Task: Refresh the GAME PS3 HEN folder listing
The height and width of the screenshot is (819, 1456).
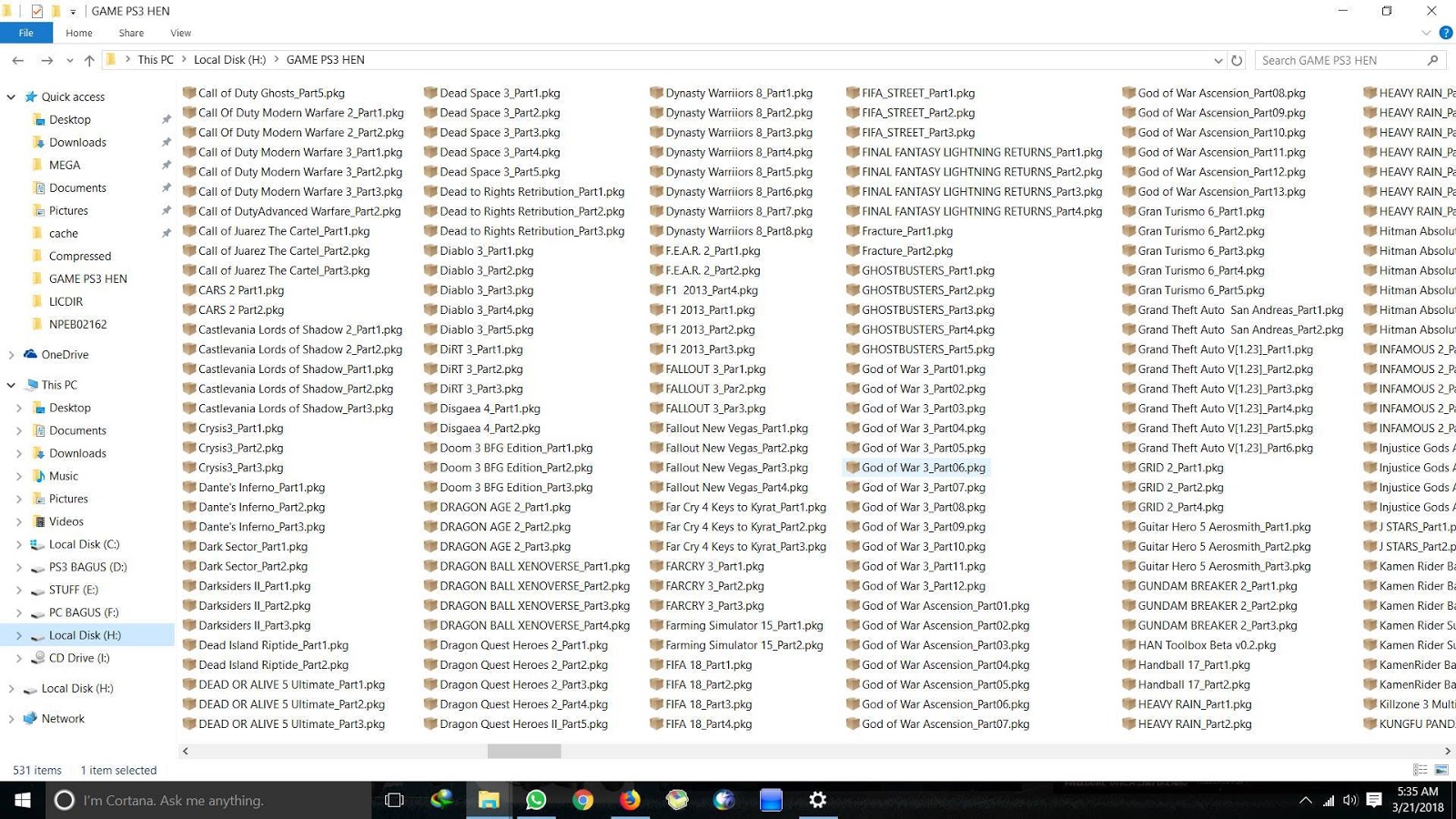Action: [1237, 60]
